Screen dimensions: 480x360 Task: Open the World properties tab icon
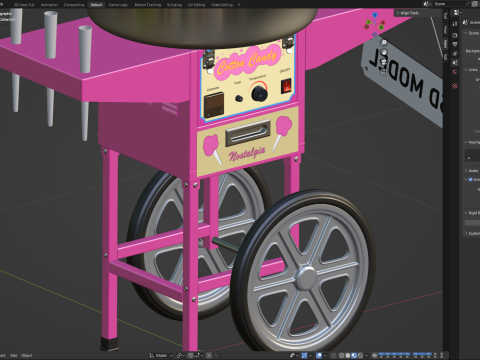coord(455,72)
